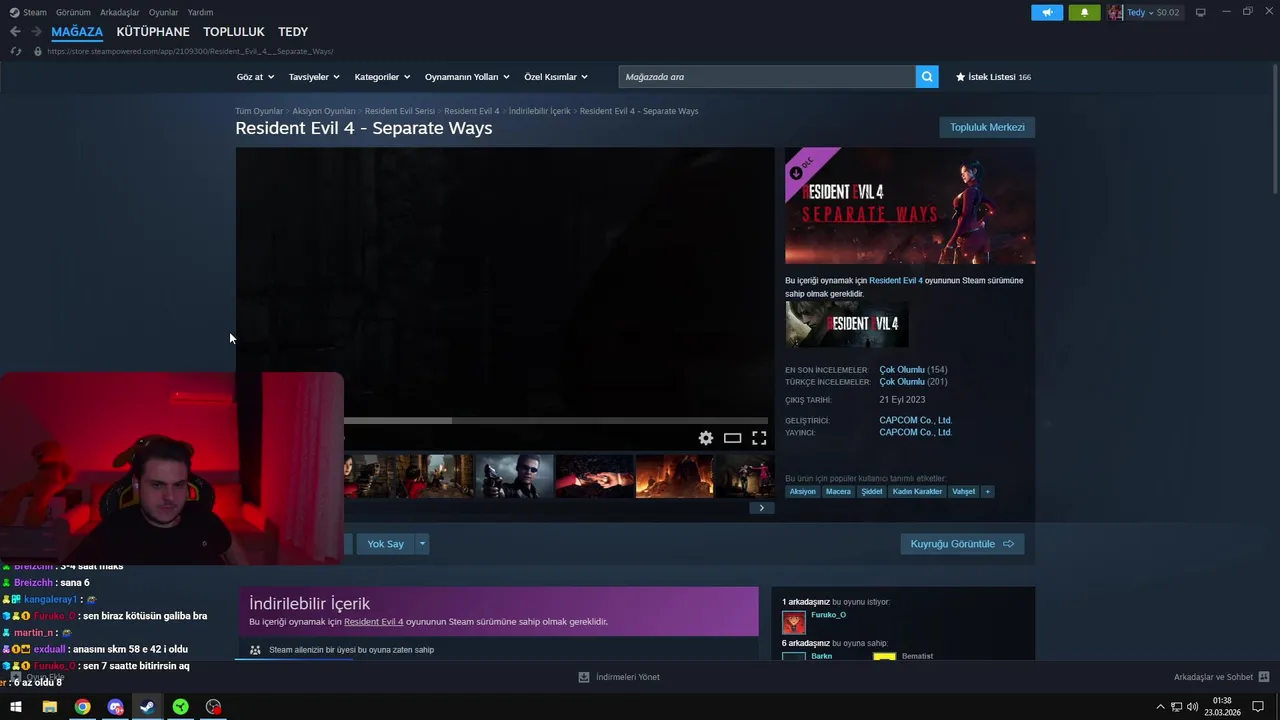This screenshot has width=1280, height=720.
Task: Open the Steam menu with logo
Action: tap(28, 12)
